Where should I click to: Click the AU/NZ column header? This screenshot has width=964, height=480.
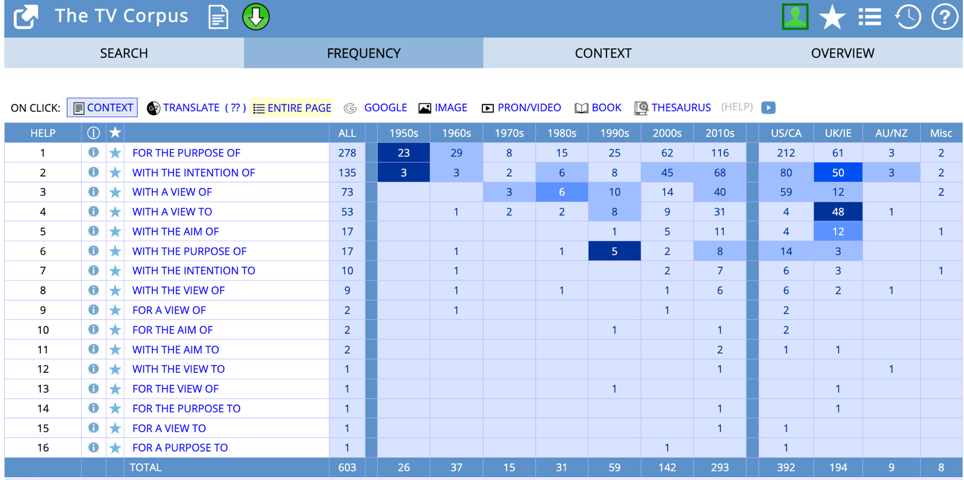[x=891, y=133]
